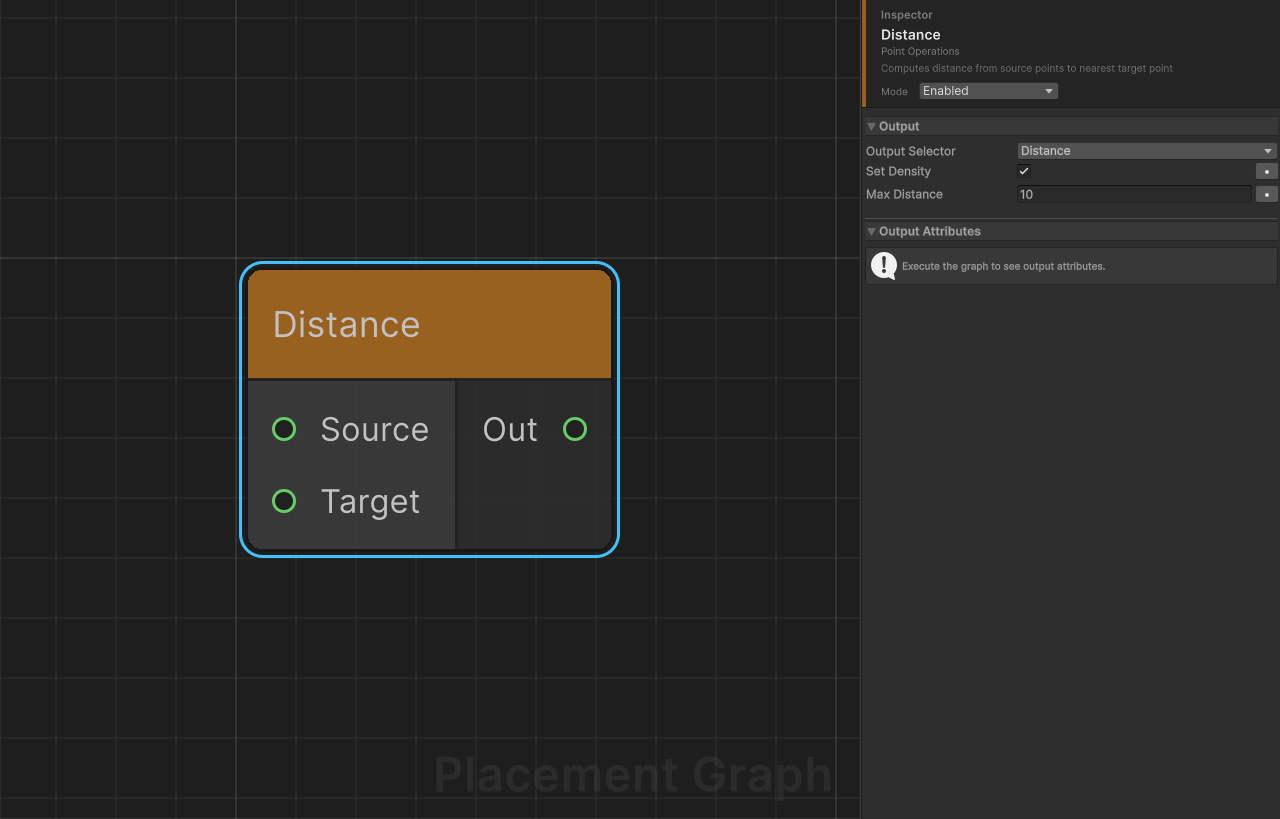Click the 'Execute the graph' message text

point(1003,267)
